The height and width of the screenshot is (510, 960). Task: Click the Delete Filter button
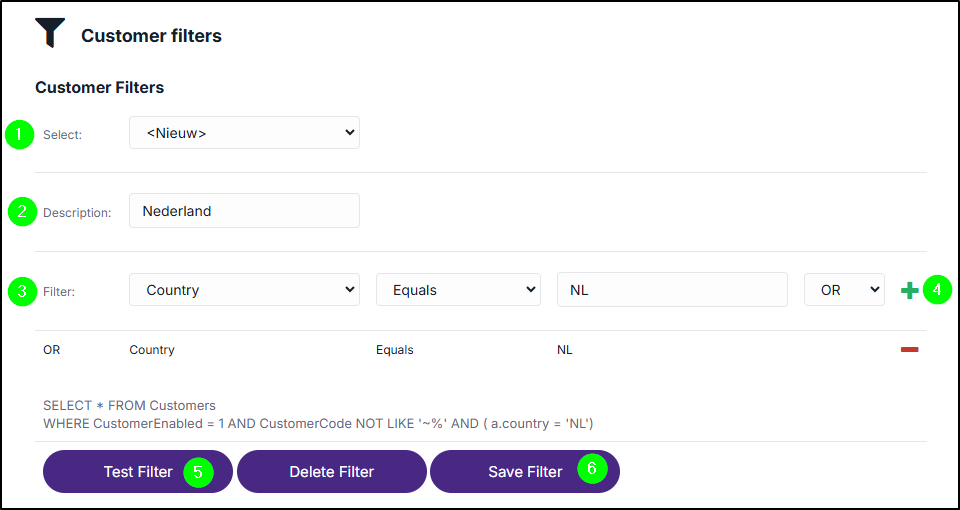click(x=331, y=471)
